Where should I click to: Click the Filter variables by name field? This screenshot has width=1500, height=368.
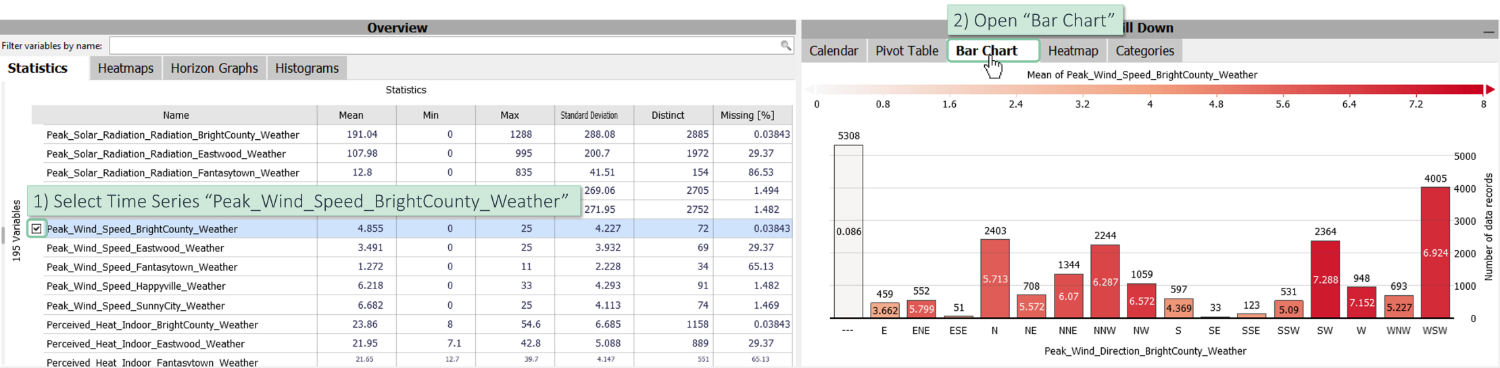[x=451, y=46]
